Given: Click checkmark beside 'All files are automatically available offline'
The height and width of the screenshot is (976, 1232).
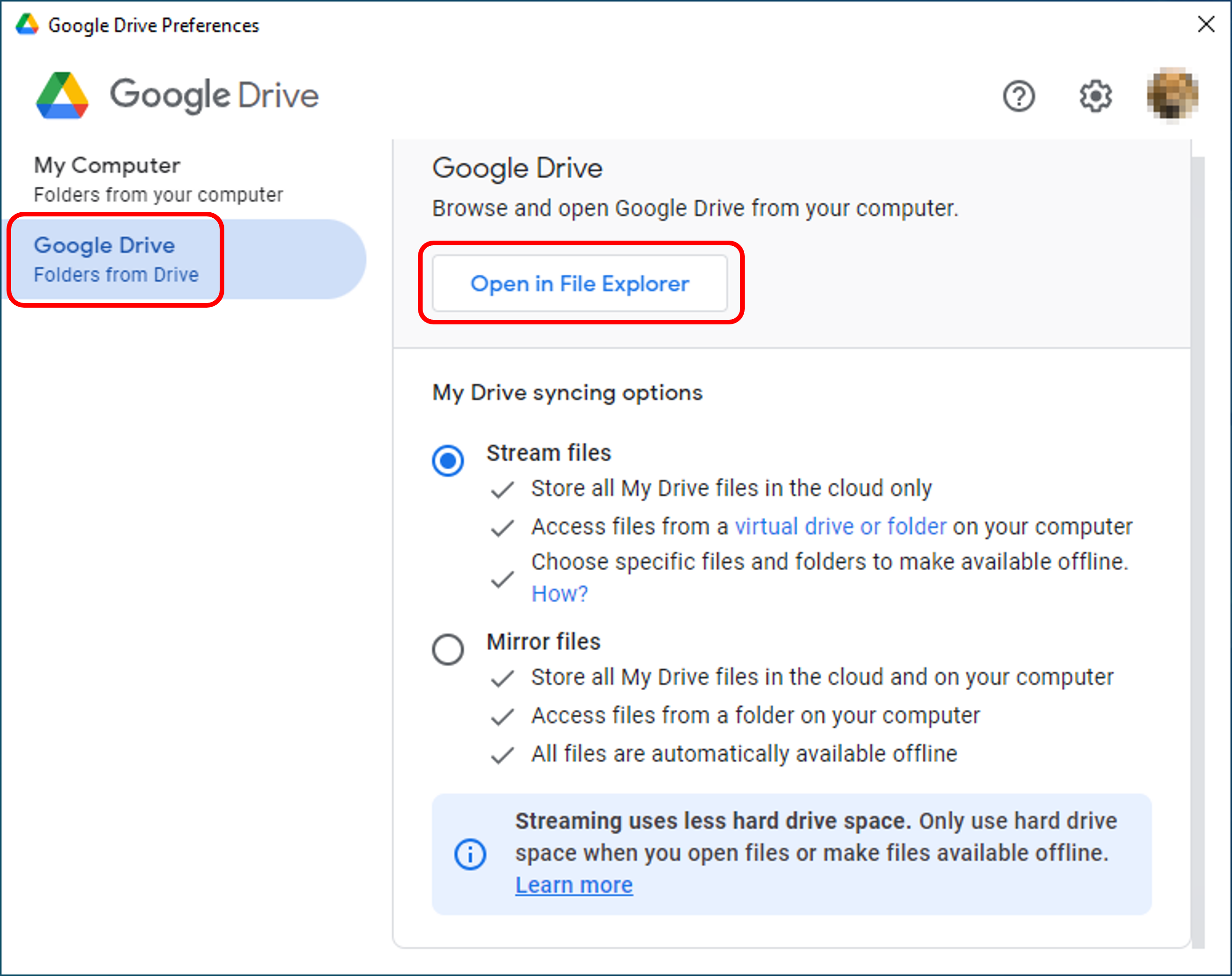Looking at the screenshot, I should (x=502, y=755).
